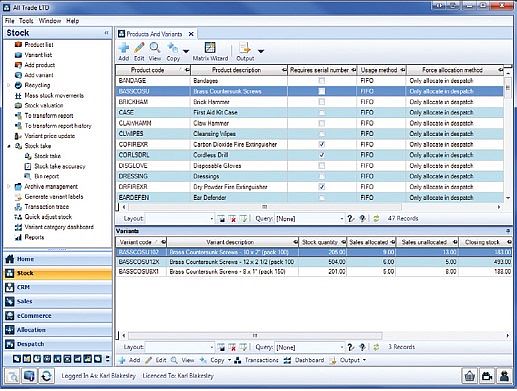The image size is (517, 391).
Task: Select Add variant in Stock tree
Action: (x=39, y=75)
